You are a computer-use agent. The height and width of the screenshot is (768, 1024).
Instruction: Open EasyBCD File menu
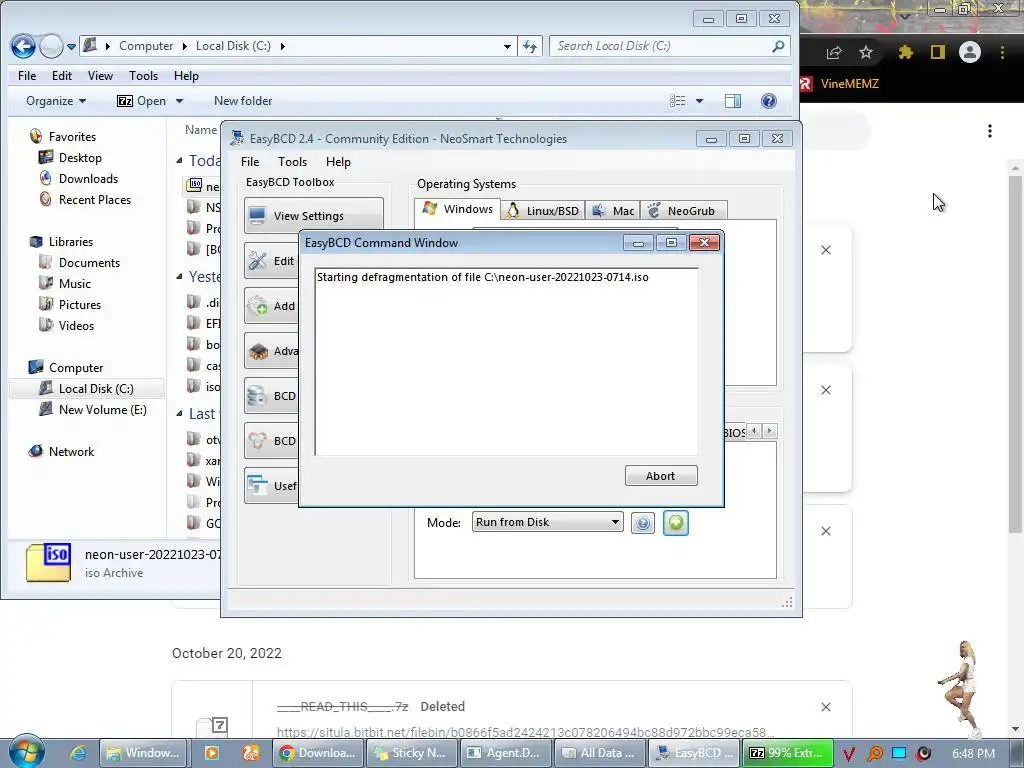tap(249, 161)
